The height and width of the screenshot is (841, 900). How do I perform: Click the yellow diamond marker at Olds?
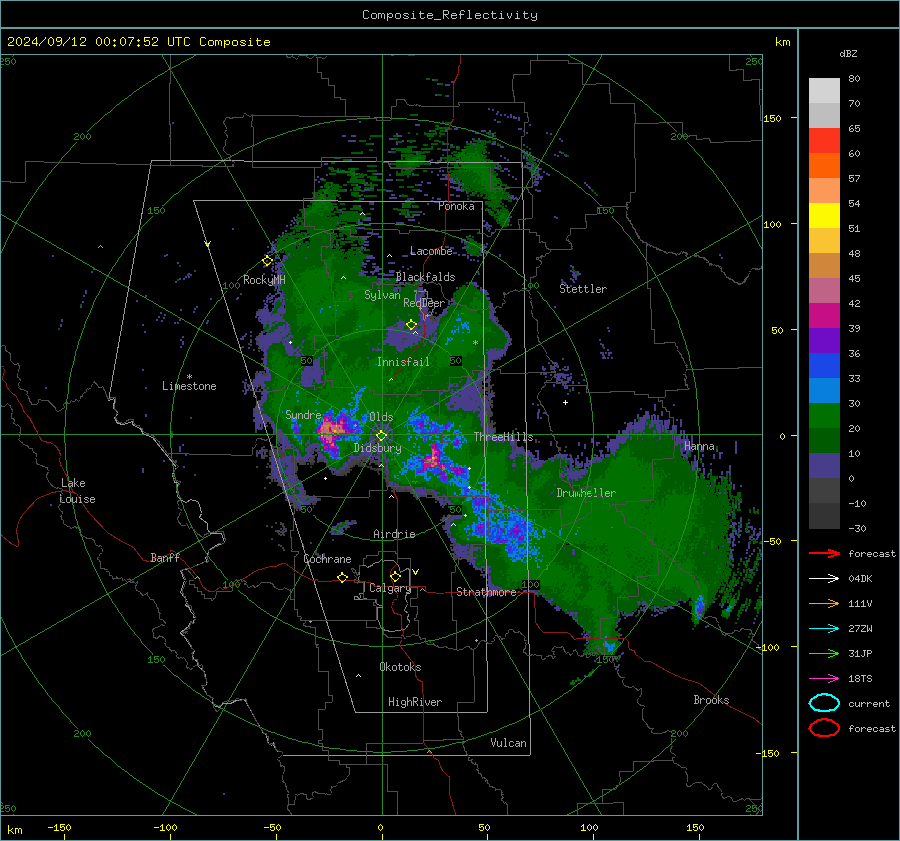click(x=381, y=436)
